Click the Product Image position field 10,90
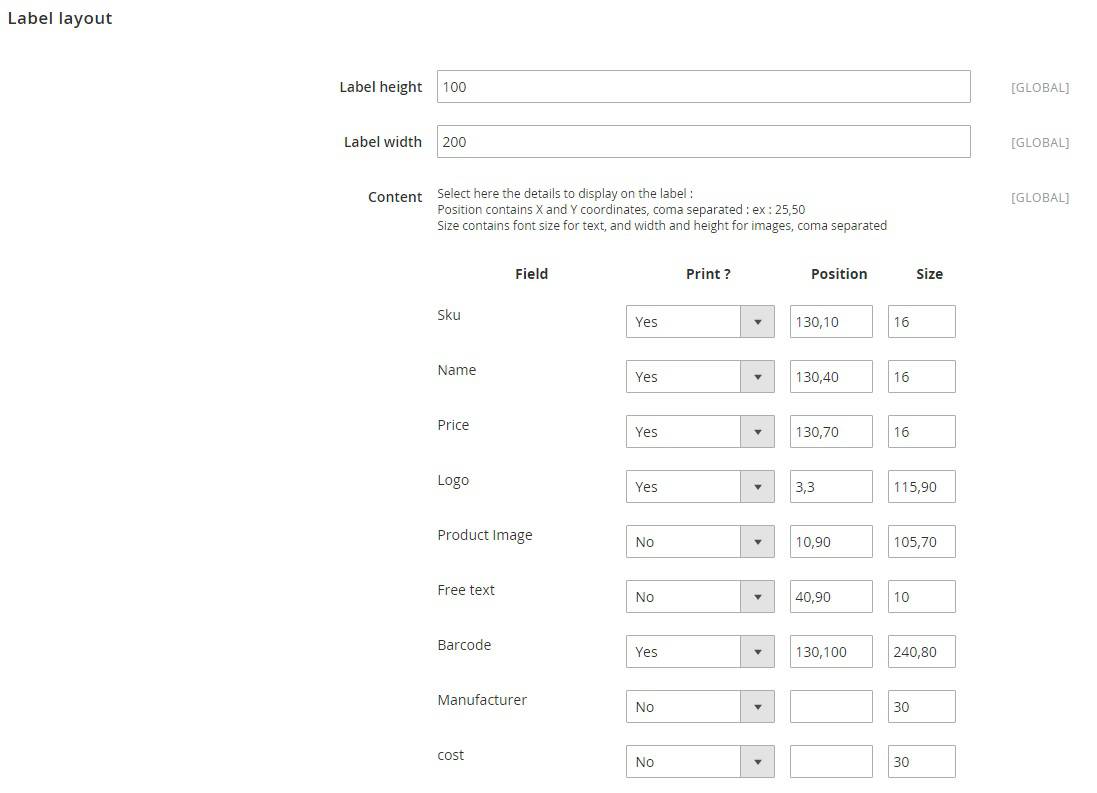1097x793 pixels. [831, 542]
